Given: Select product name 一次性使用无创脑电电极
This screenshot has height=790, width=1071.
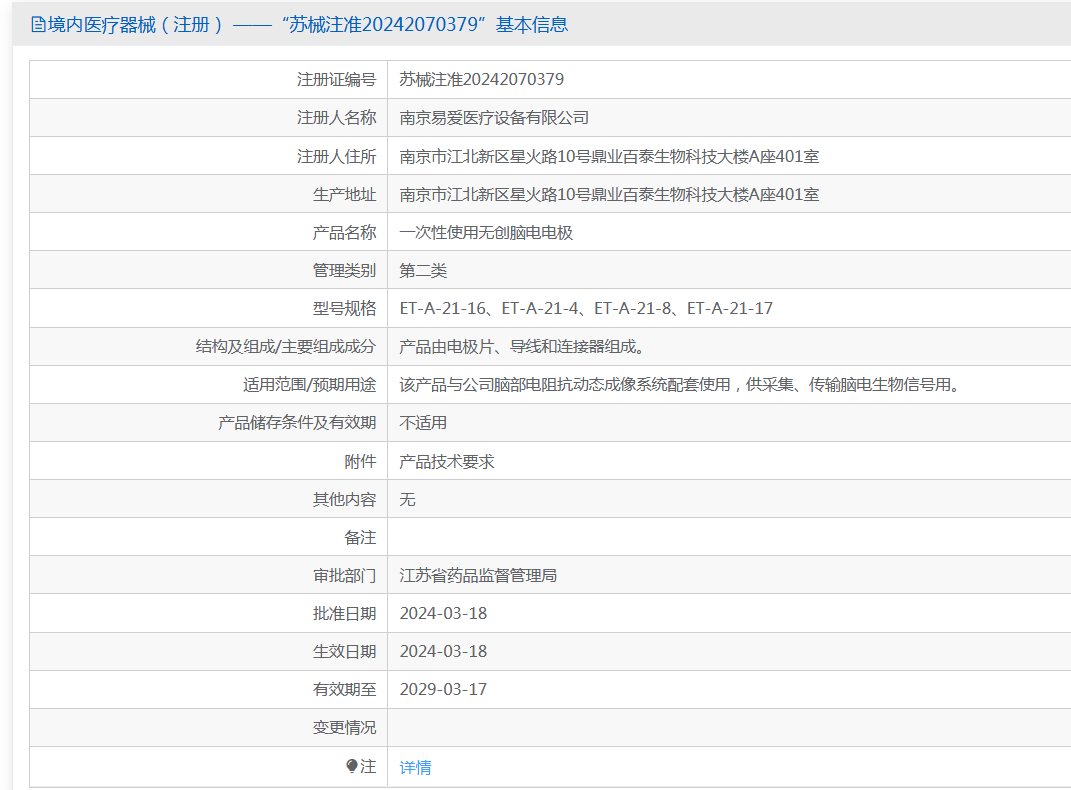Looking at the screenshot, I should (x=486, y=232).
